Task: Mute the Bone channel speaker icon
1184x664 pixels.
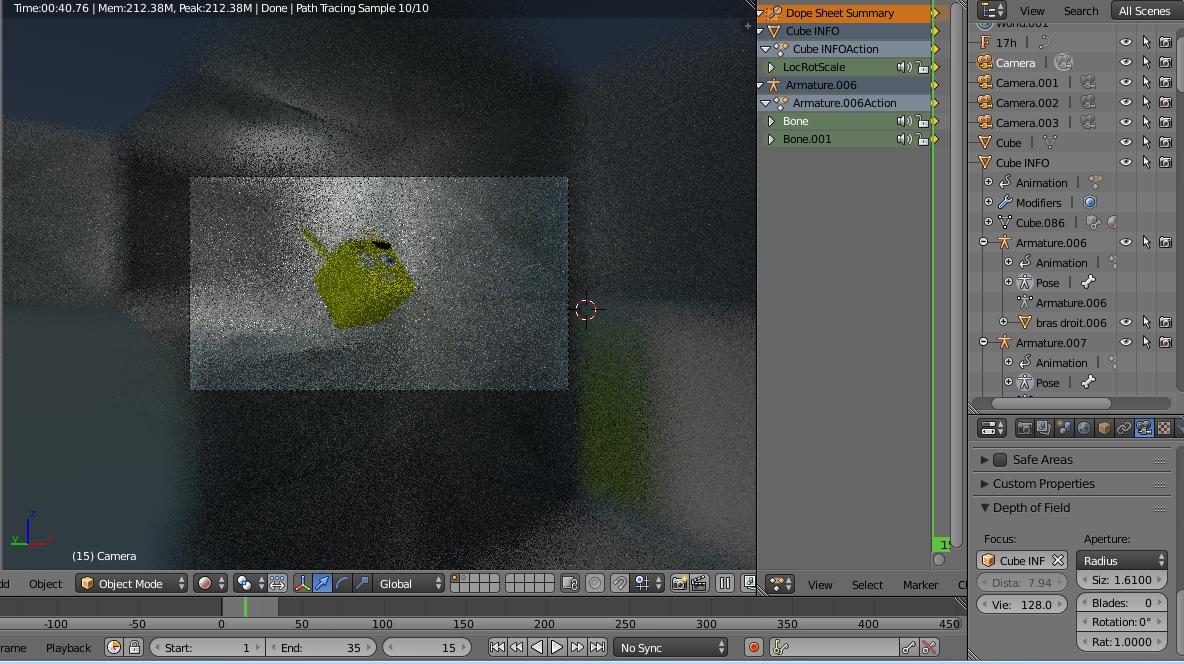Action: pyautogui.click(x=903, y=121)
